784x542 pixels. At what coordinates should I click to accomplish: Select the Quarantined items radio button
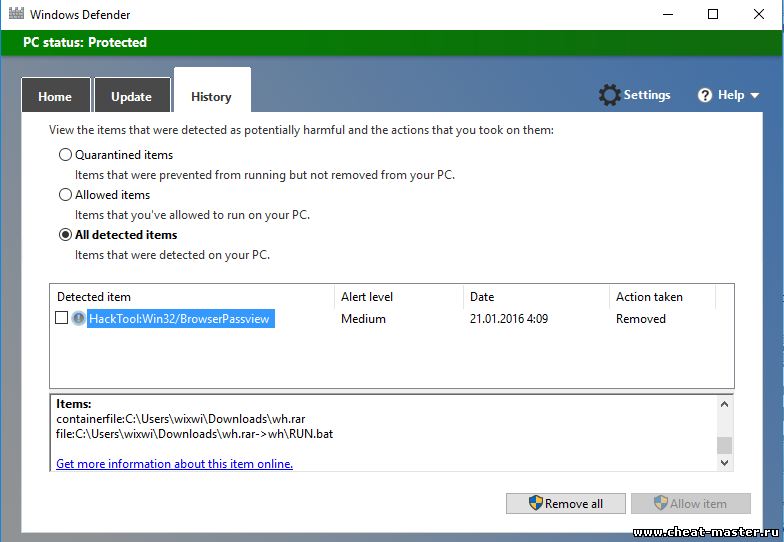66,154
